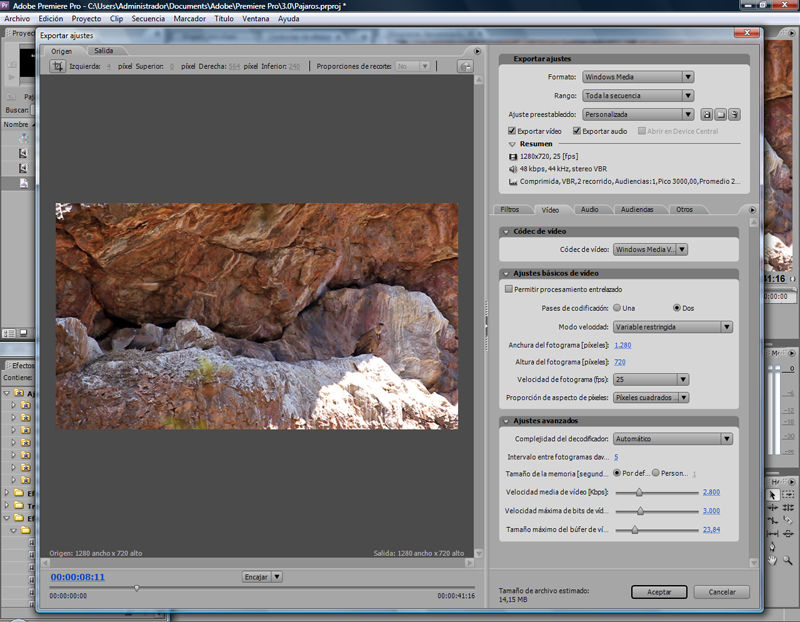The width and height of the screenshot is (800, 622).
Task: Select the Slide tool
Action: click(788, 534)
